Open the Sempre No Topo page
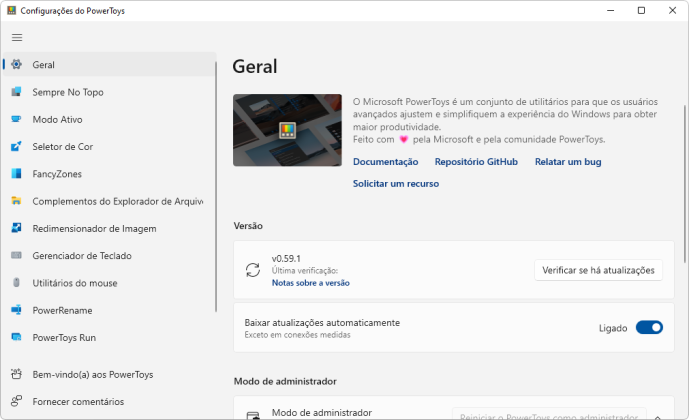 109,92
